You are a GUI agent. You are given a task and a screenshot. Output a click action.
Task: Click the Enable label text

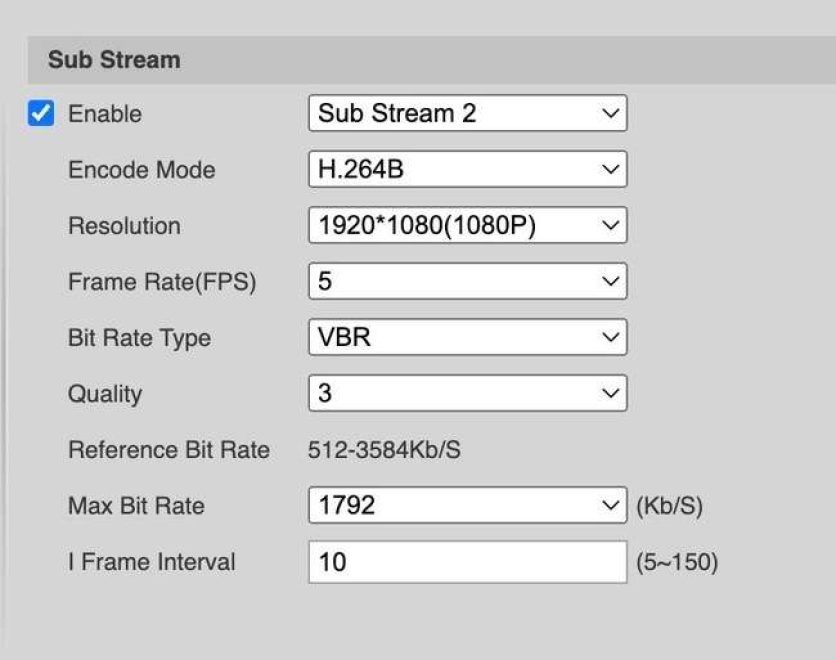[x=105, y=114]
